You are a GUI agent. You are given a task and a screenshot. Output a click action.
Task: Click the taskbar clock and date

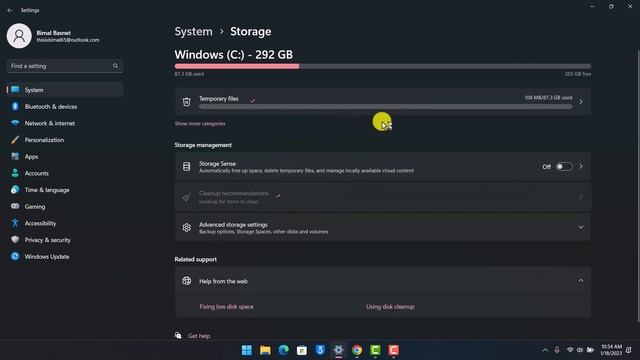pyautogui.click(x=611, y=350)
